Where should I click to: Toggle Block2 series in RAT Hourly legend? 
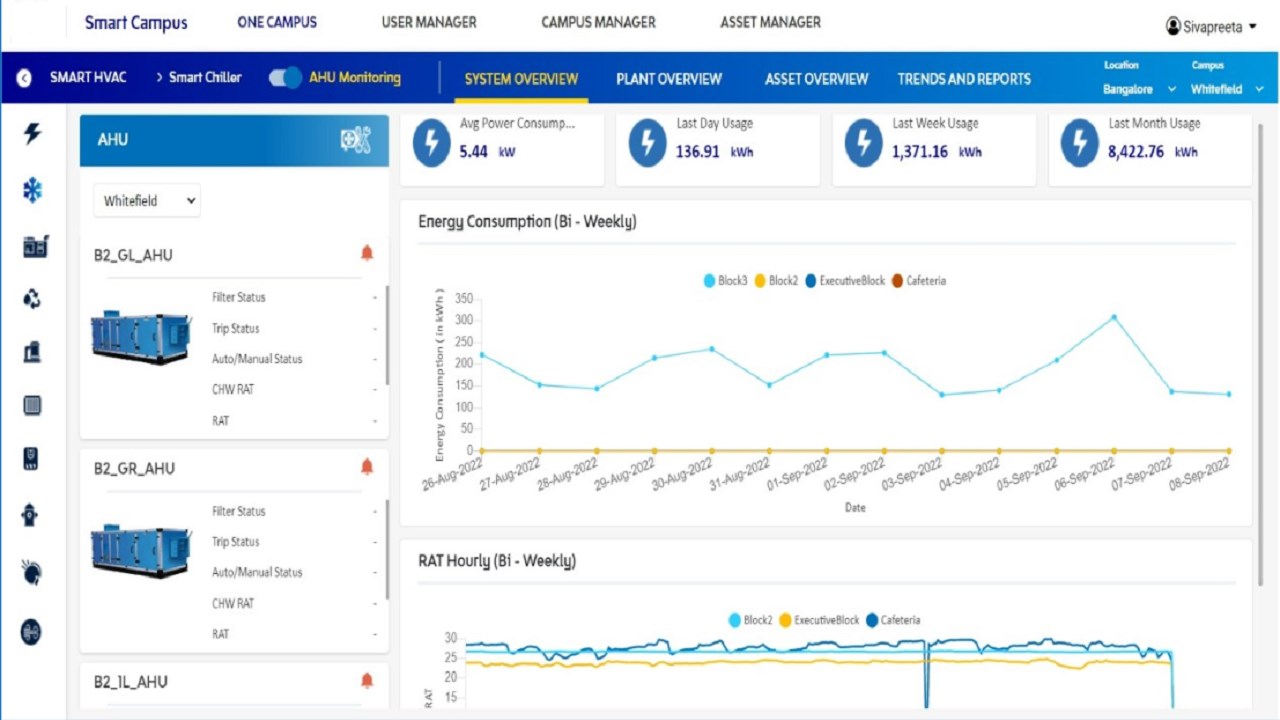(751, 620)
